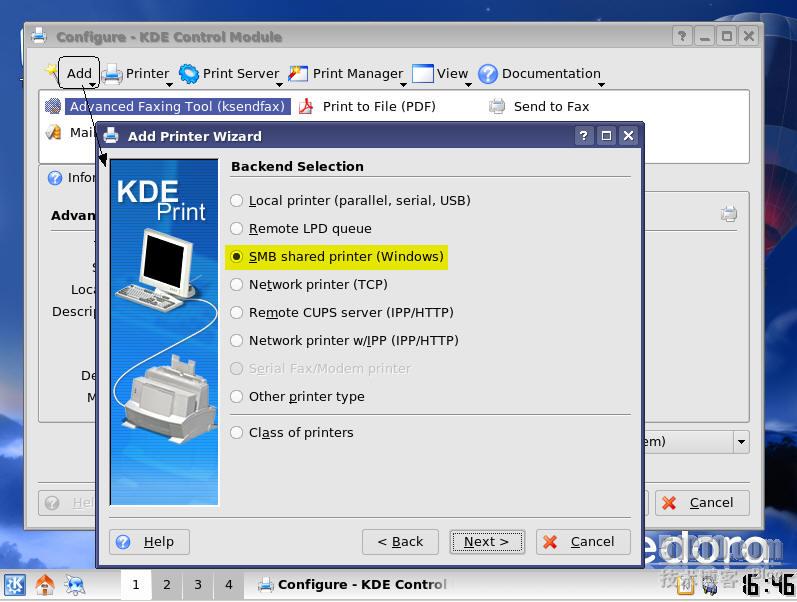Open the Documentation menu

pyautogui.click(x=551, y=74)
